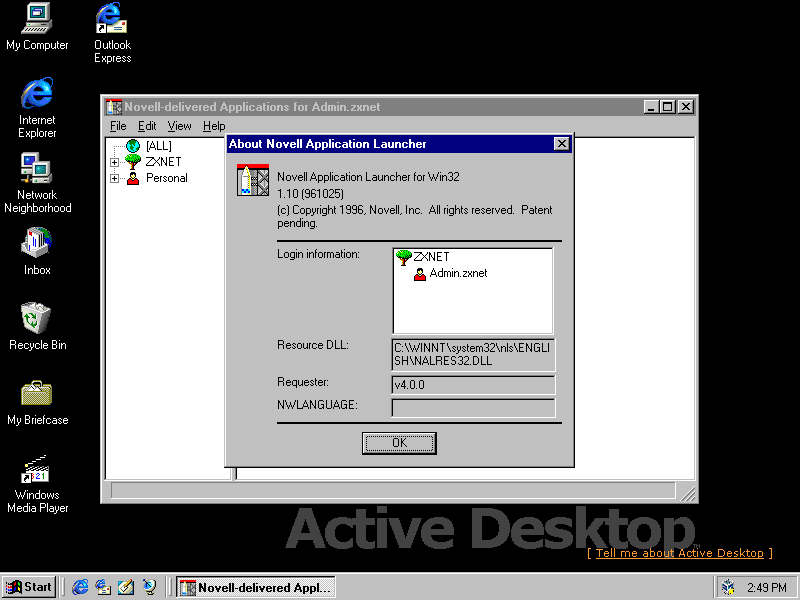Select Admin.zxnet text in Login information list

(458, 273)
